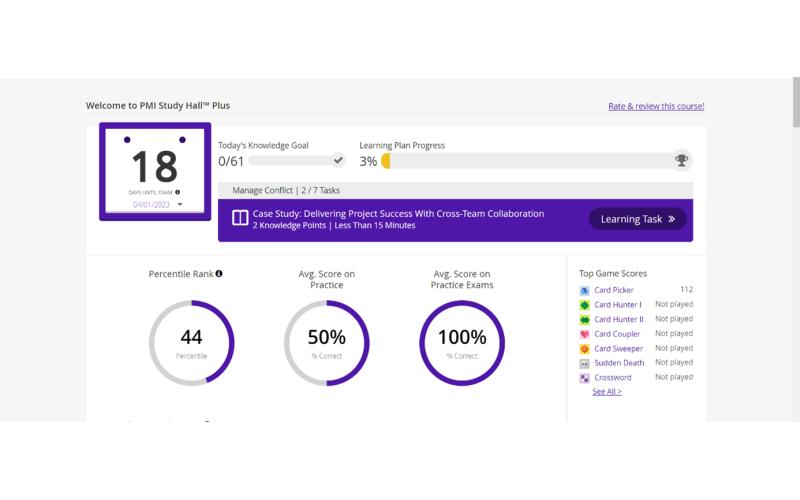The image size is (800, 500).
Task: Open Rate & review this course link
Action: (x=656, y=106)
